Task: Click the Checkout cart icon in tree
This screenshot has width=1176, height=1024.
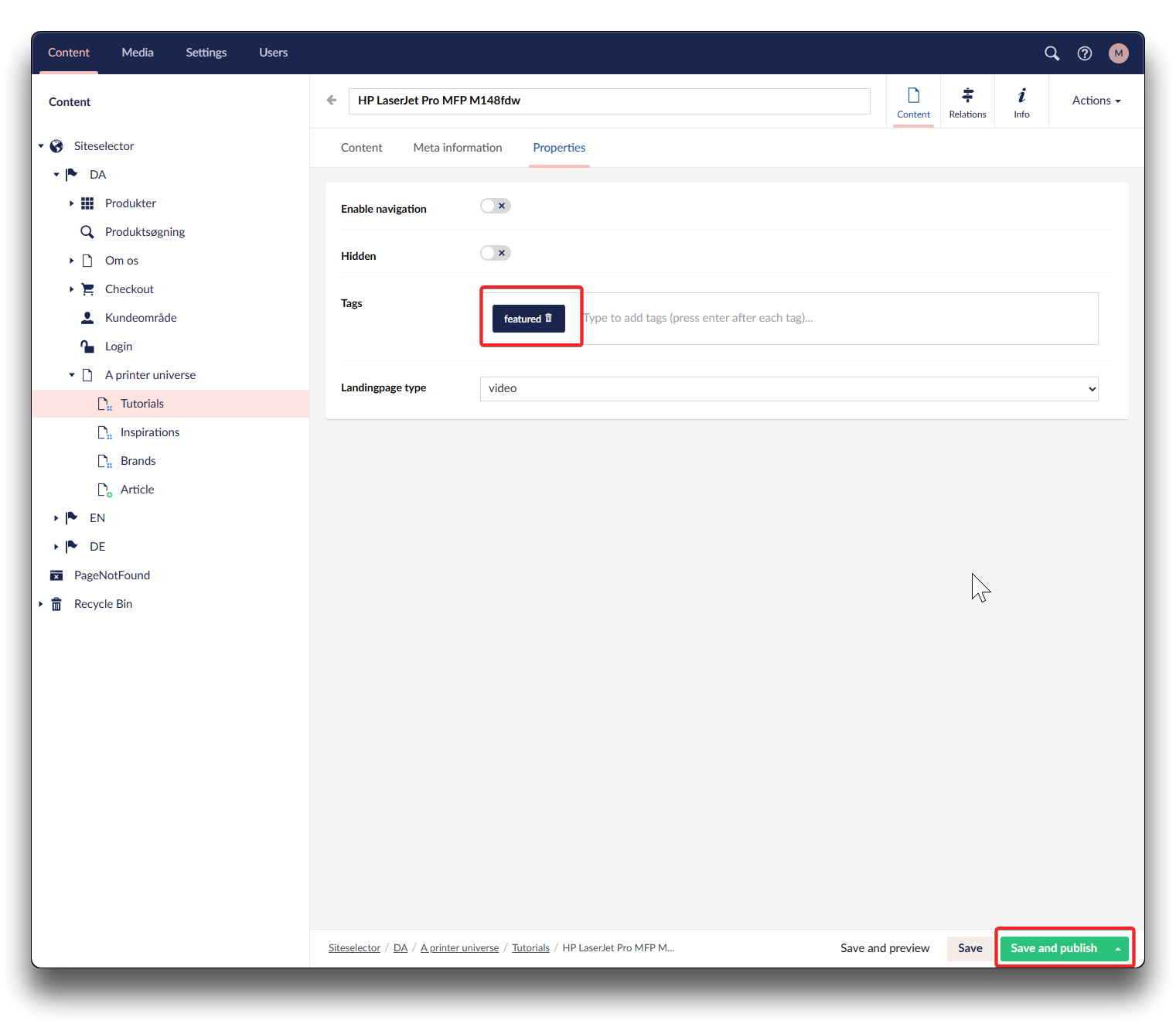Action: (87, 289)
